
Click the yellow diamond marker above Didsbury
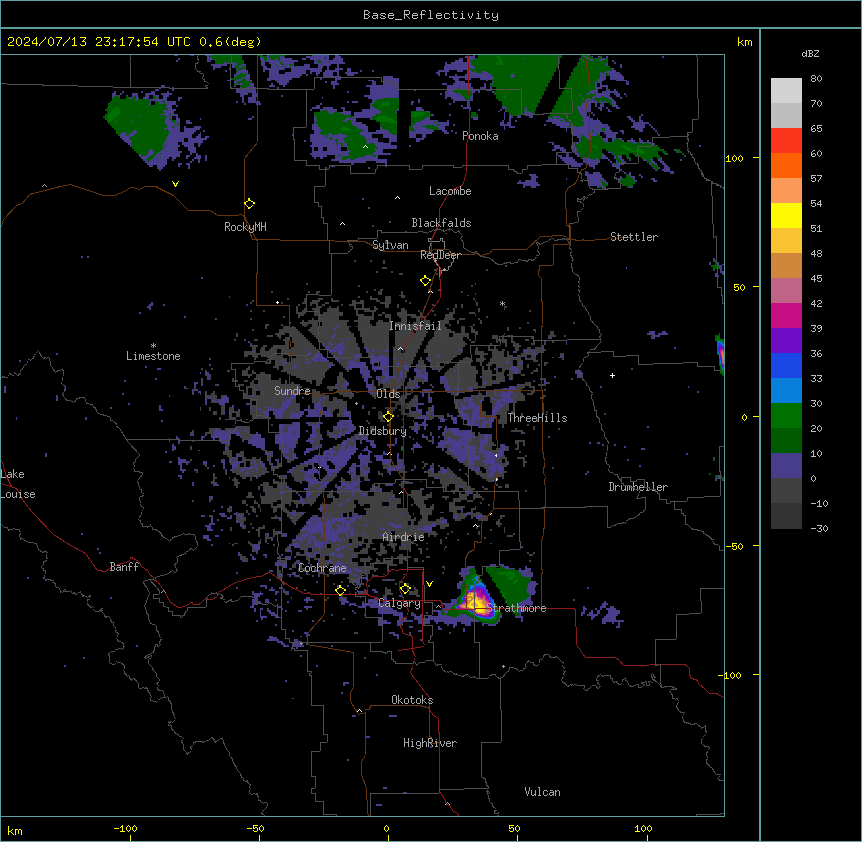pyautogui.click(x=388, y=417)
